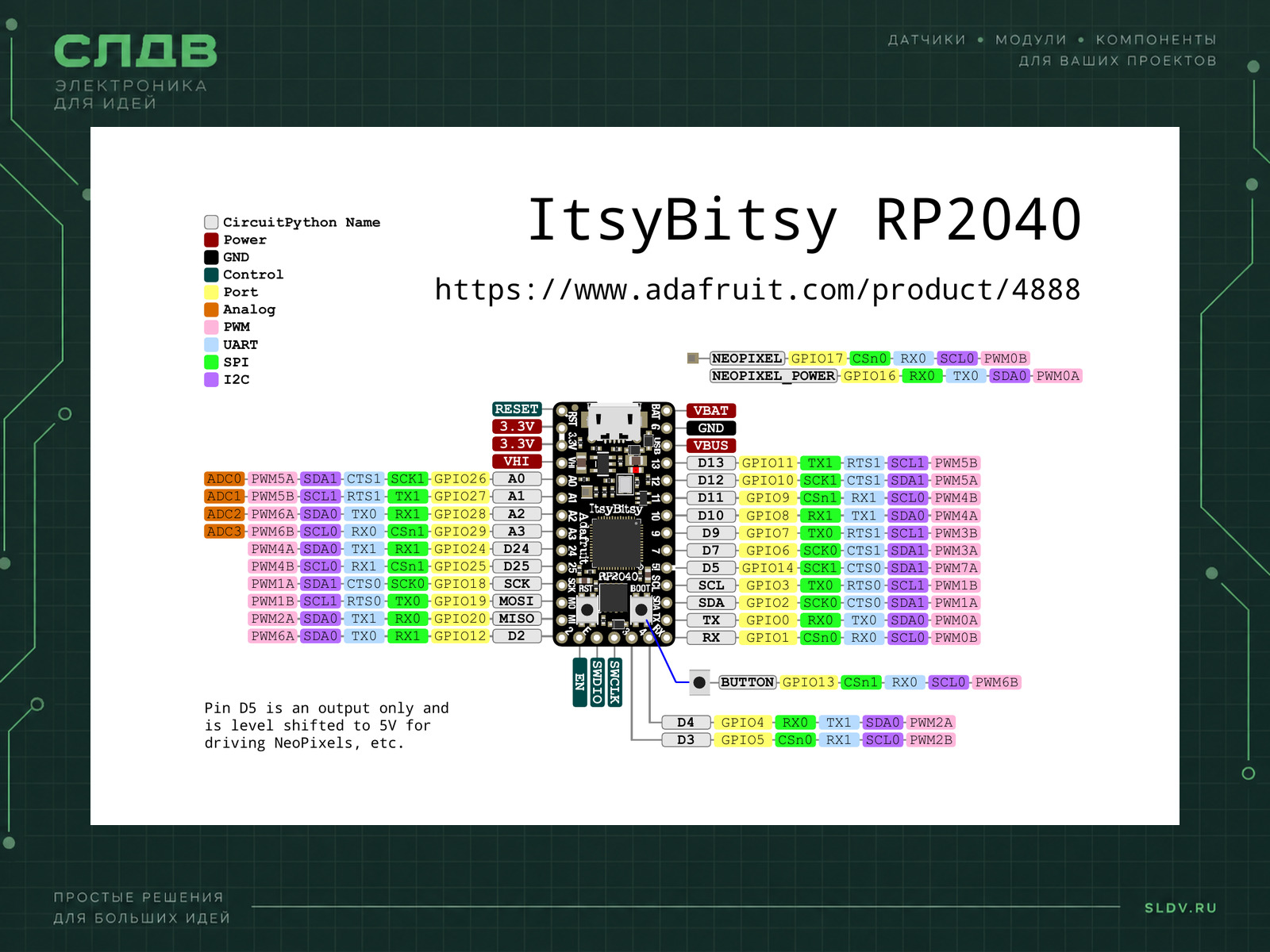Click the NEOPIXEL_POWER label
Viewport: 1270px width, 952px height.
tap(774, 376)
